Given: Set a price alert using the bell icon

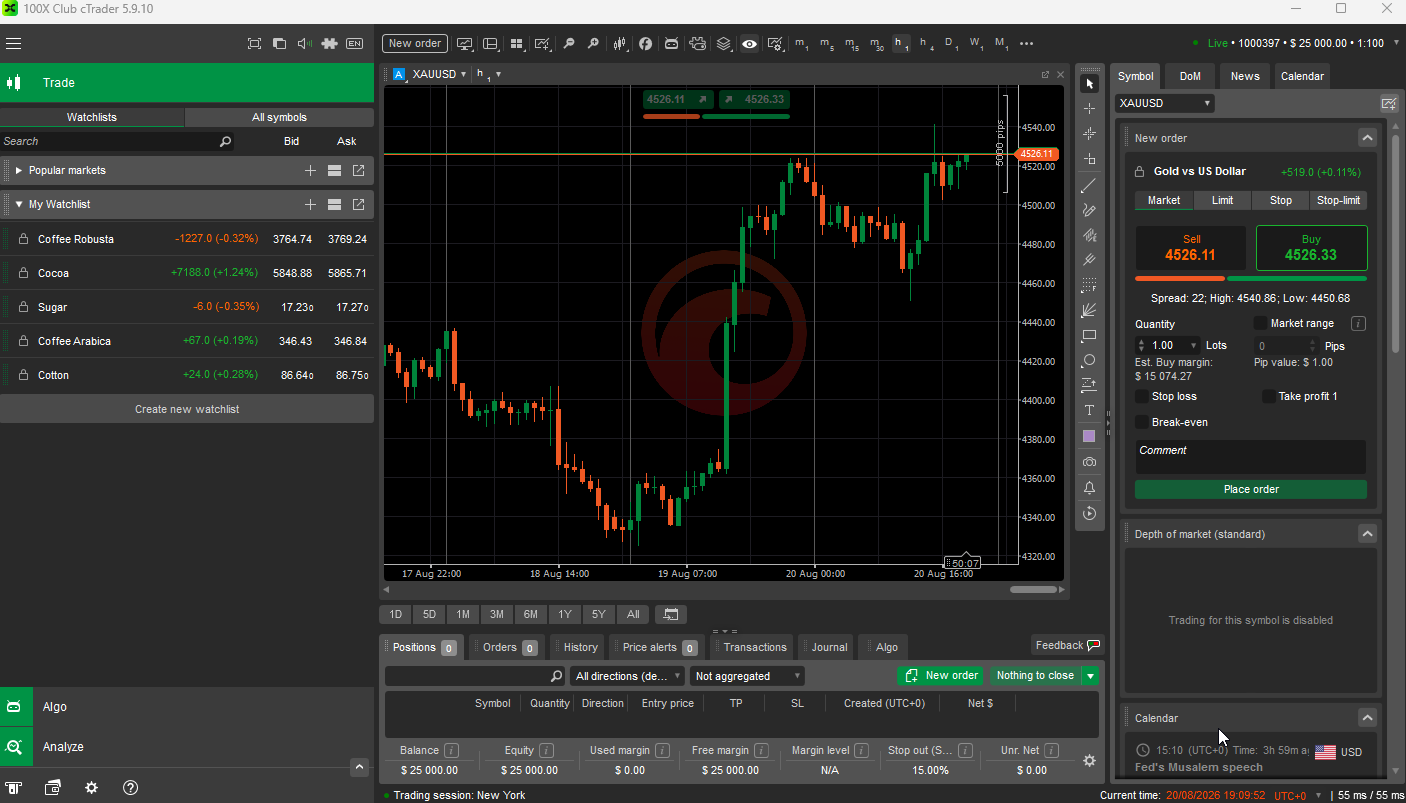Looking at the screenshot, I should pyautogui.click(x=1090, y=488).
